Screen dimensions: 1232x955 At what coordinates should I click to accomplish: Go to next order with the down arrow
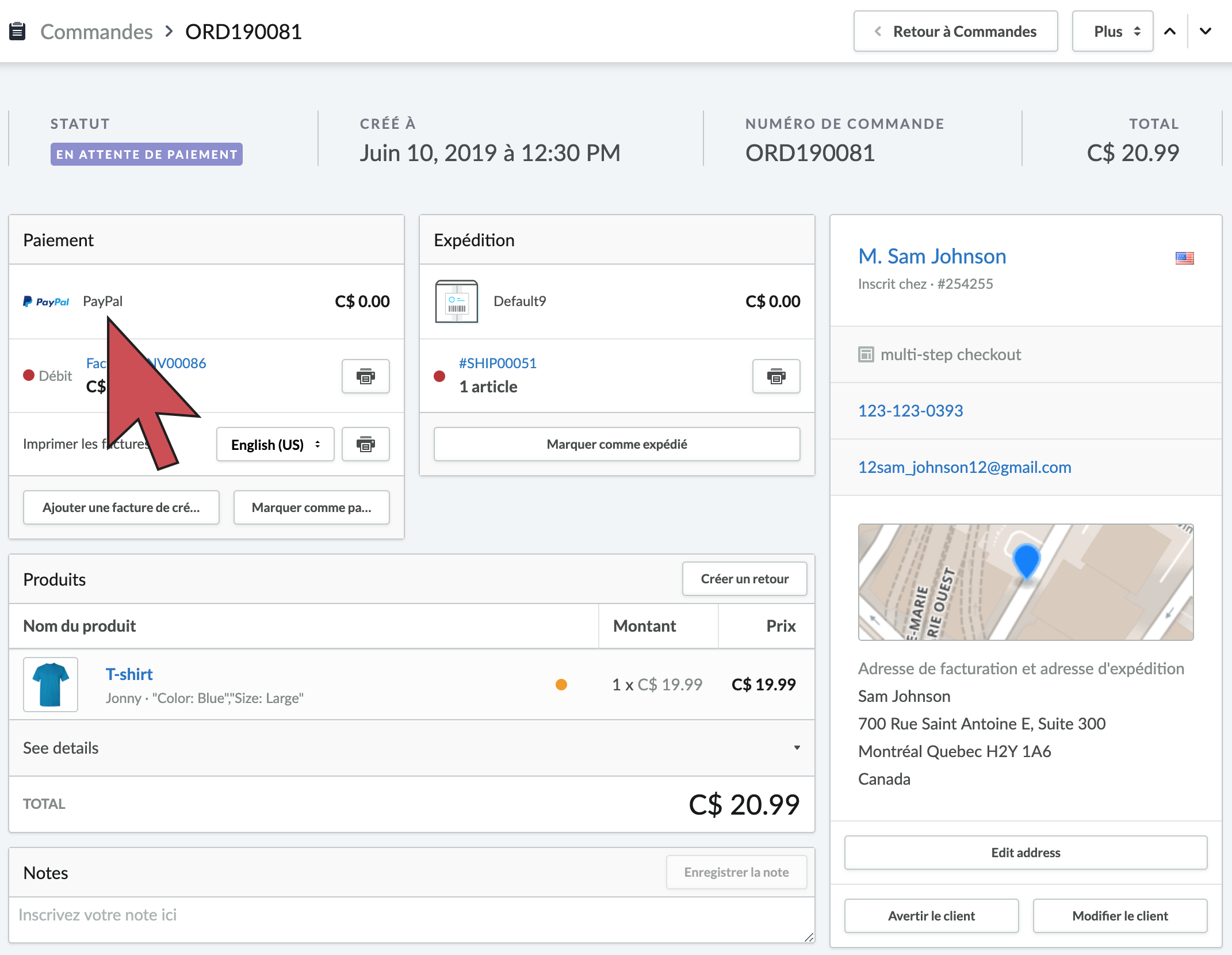pos(1206,31)
